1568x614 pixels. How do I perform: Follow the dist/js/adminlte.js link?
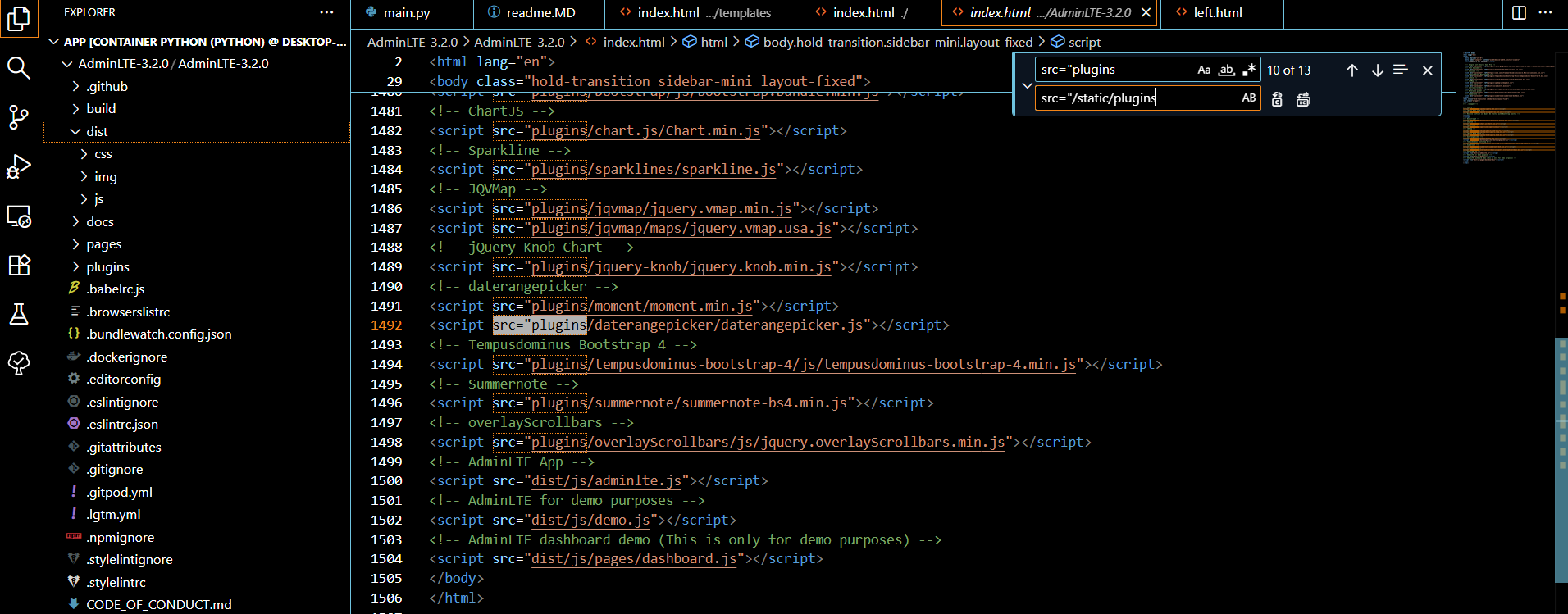[607, 481]
